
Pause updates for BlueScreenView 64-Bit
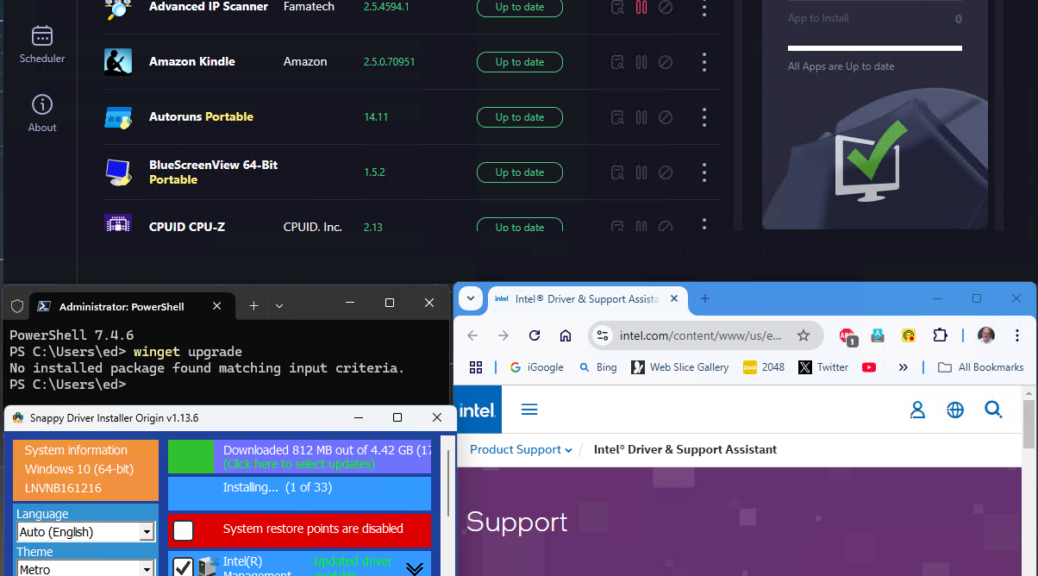pos(641,172)
